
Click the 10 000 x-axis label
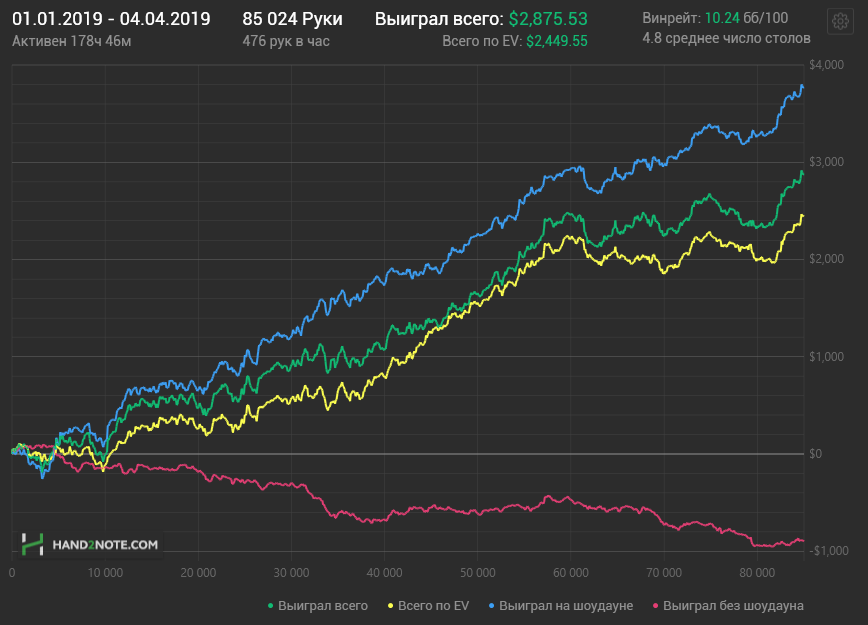coord(105,572)
